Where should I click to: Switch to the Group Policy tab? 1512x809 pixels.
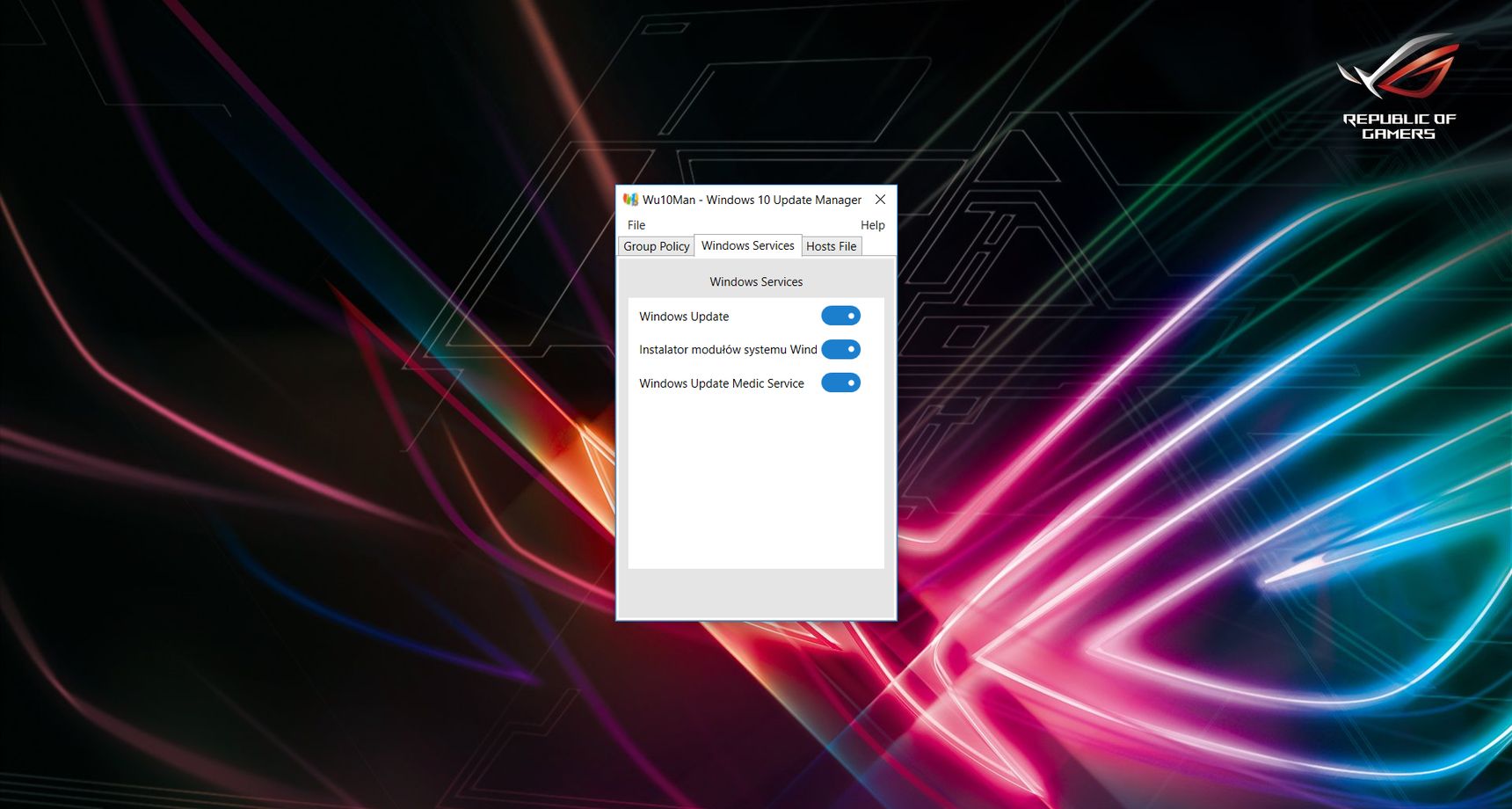657,246
